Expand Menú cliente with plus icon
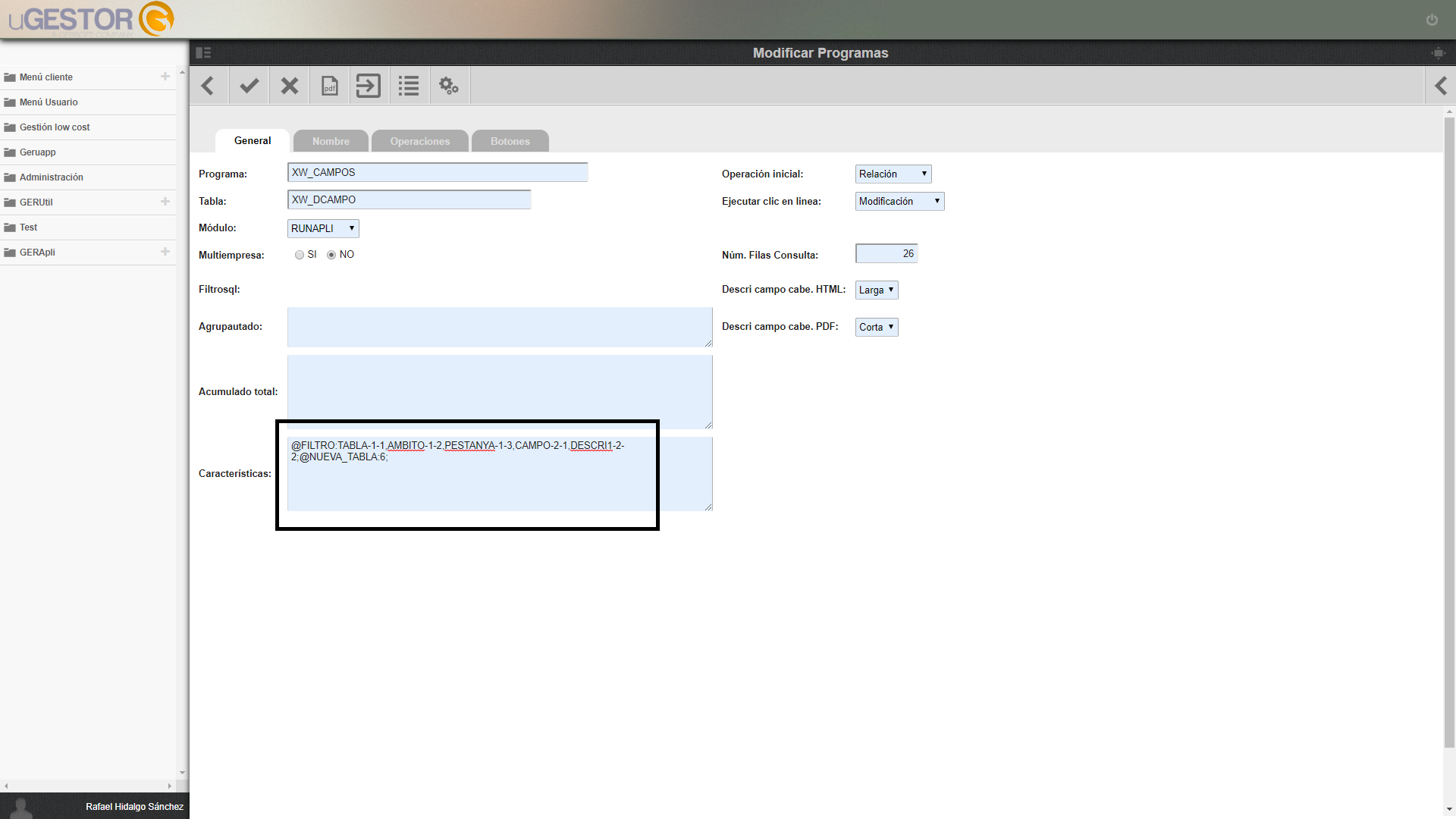This screenshot has width=1456, height=819. pos(165,77)
